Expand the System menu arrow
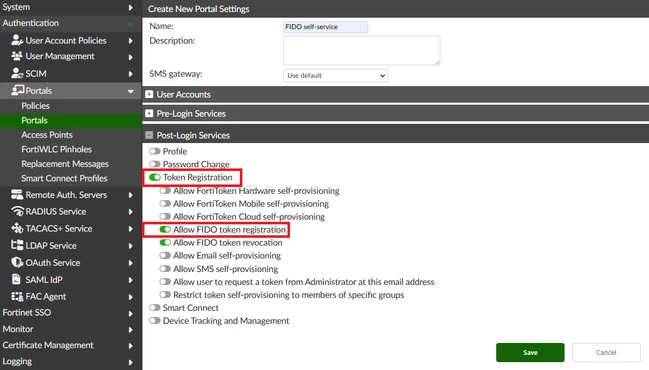 click(x=130, y=7)
